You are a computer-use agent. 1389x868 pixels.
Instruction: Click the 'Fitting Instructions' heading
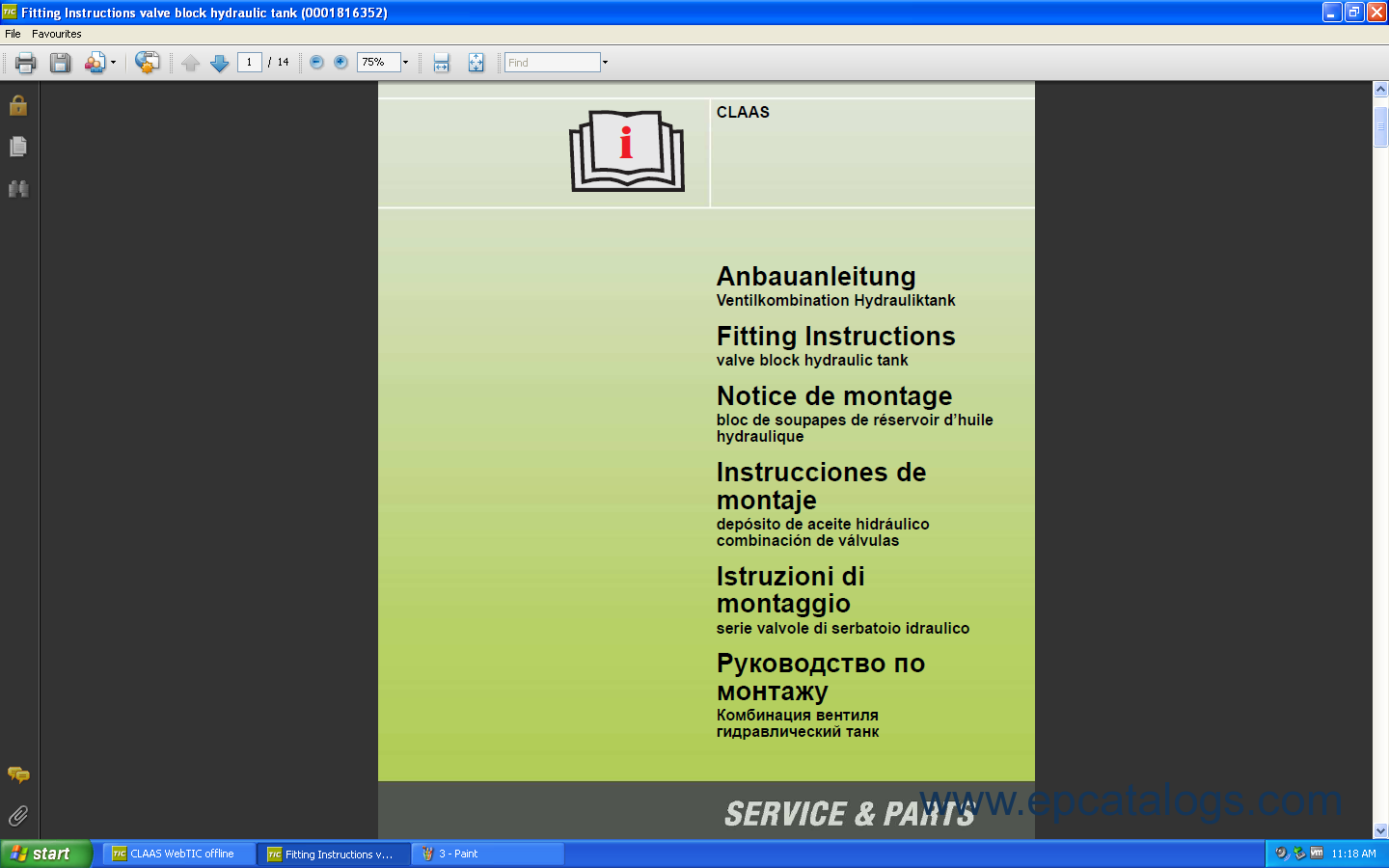click(835, 337)
